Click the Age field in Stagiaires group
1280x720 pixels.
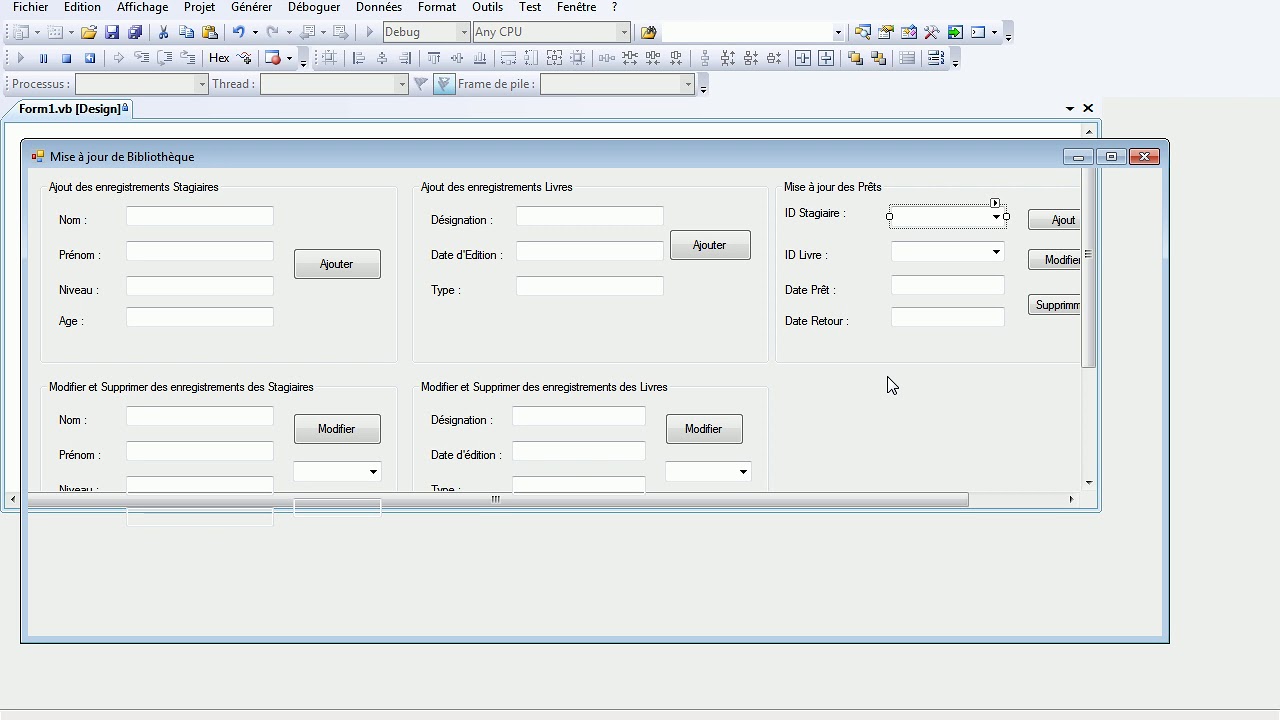(200, 317)
